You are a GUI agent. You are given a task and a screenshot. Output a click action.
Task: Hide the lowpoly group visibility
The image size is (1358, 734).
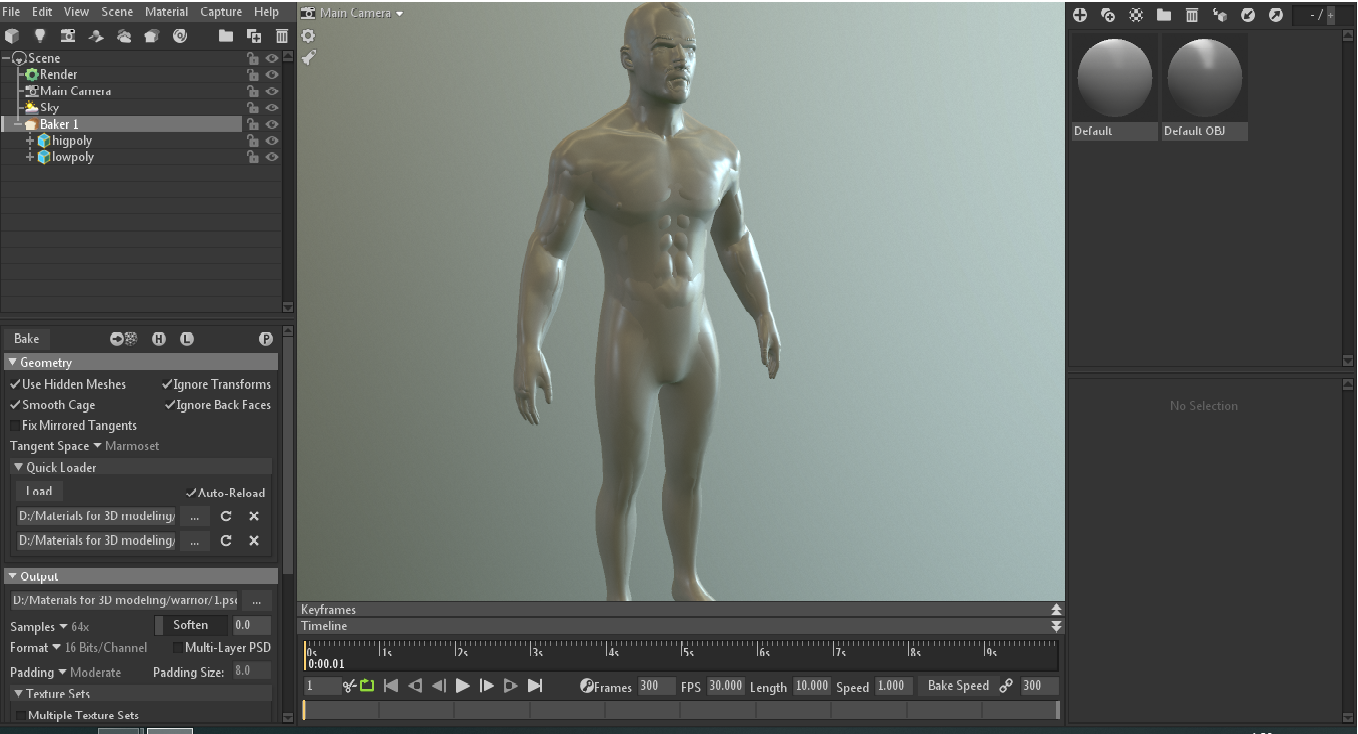(x=271, y=157)
